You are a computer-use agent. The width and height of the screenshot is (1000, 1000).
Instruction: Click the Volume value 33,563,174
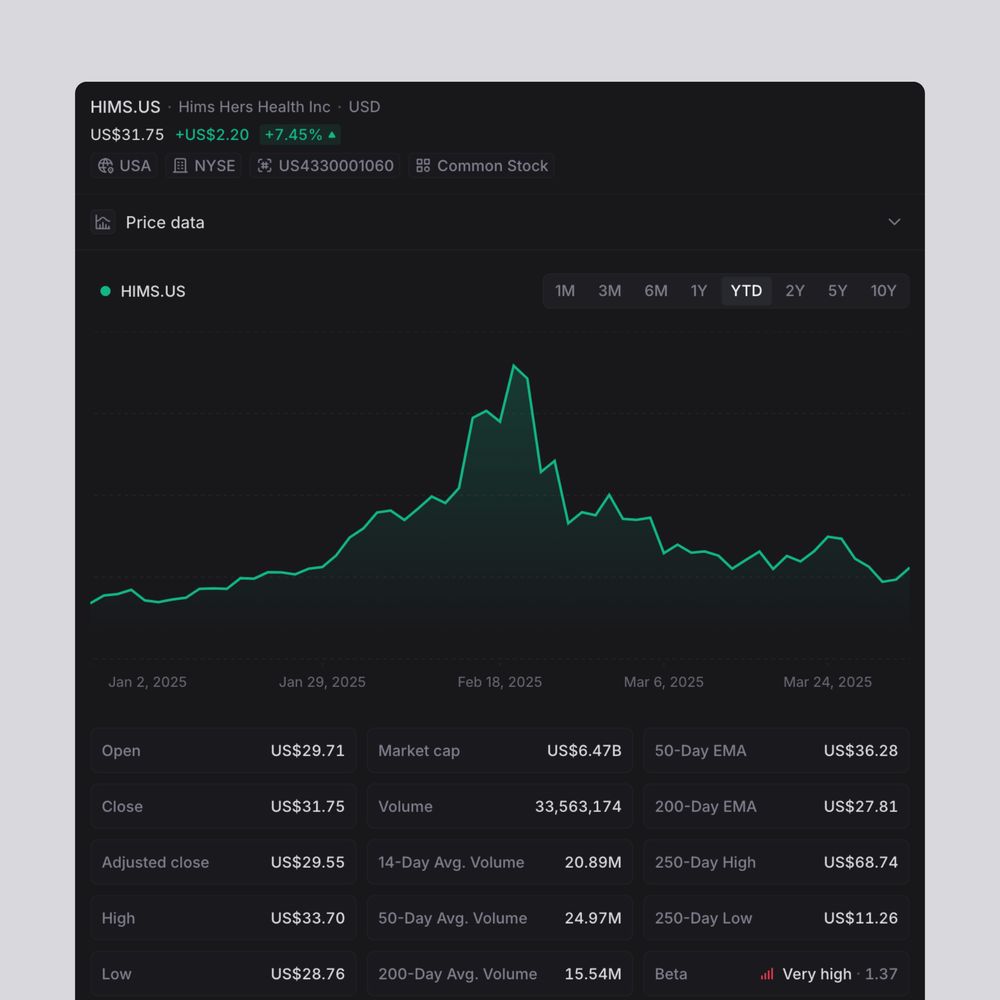point(578,807)
